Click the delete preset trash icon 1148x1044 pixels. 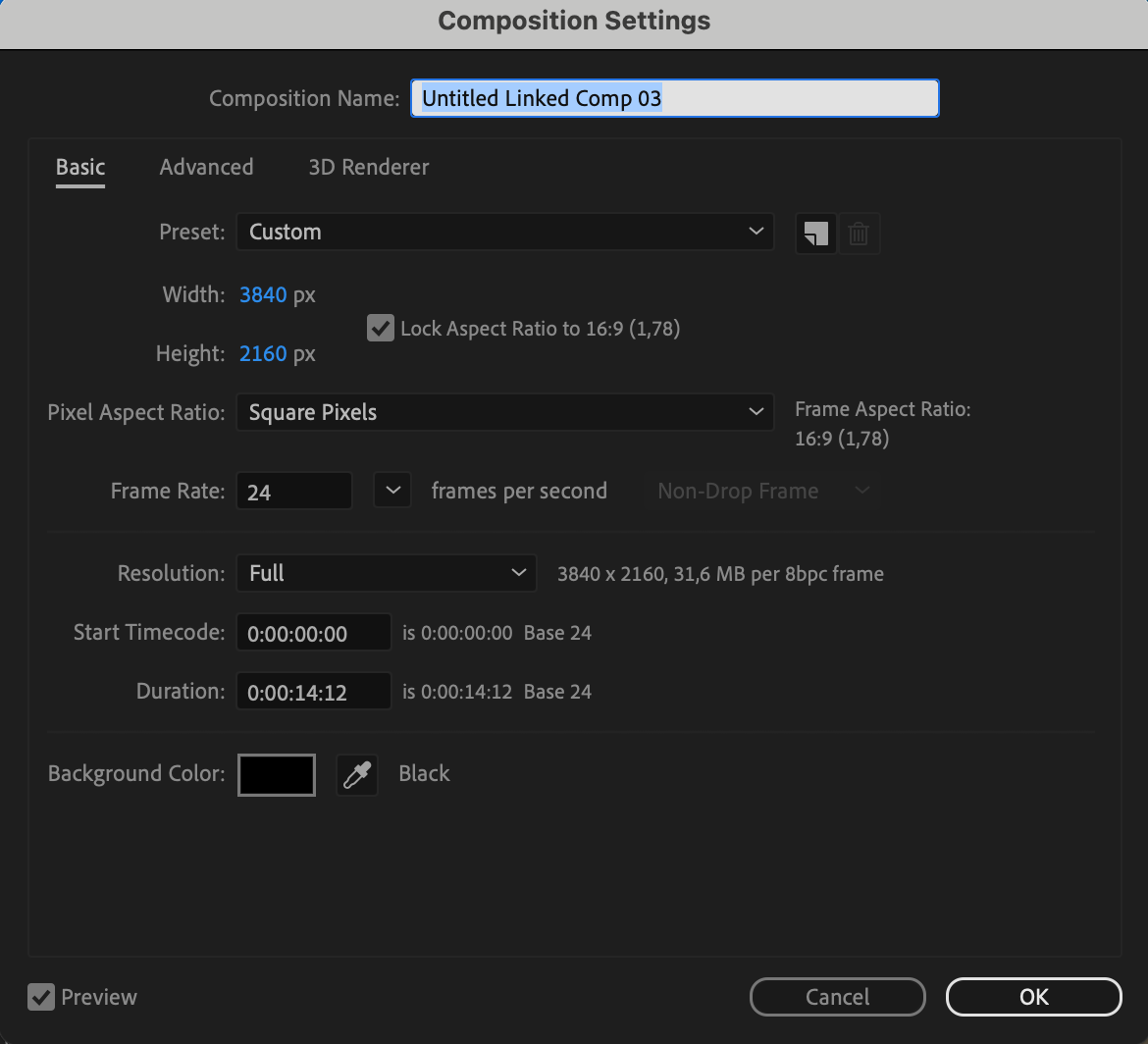[x=859, y=234]
